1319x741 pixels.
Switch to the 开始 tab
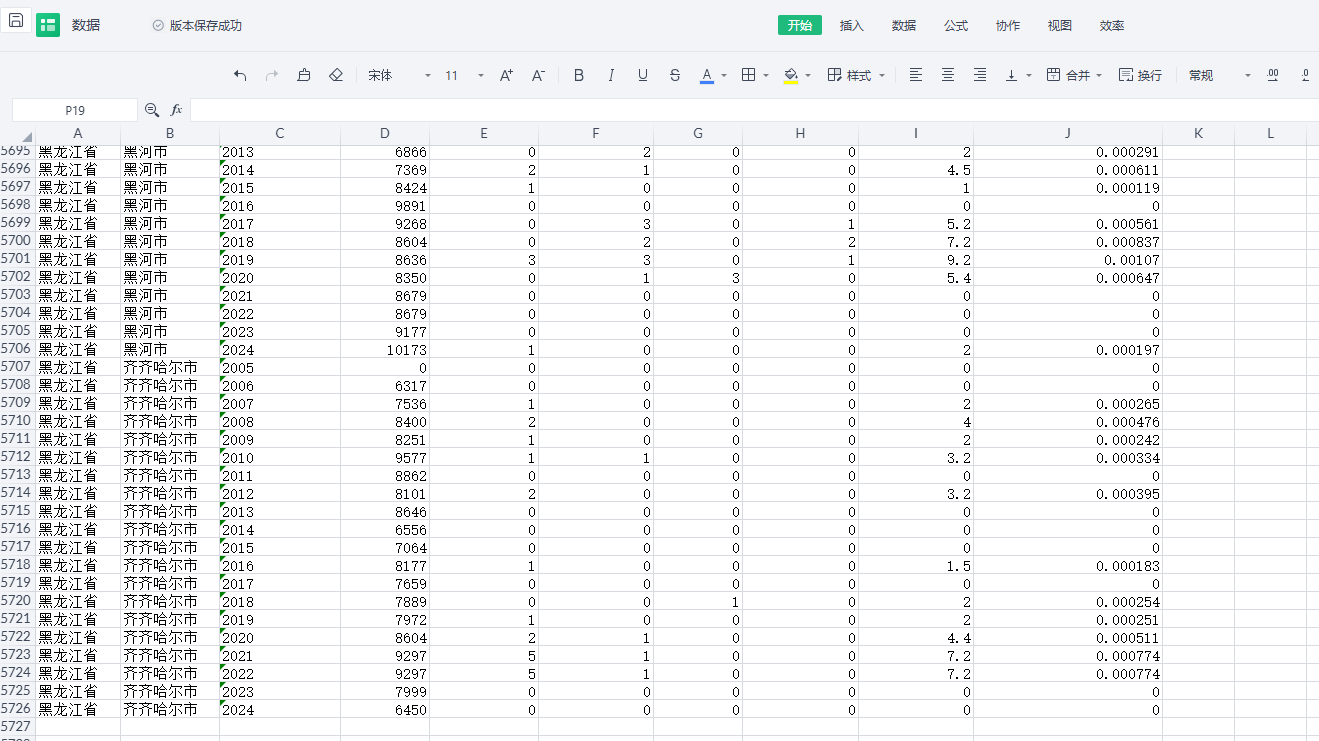pos(800,25)
